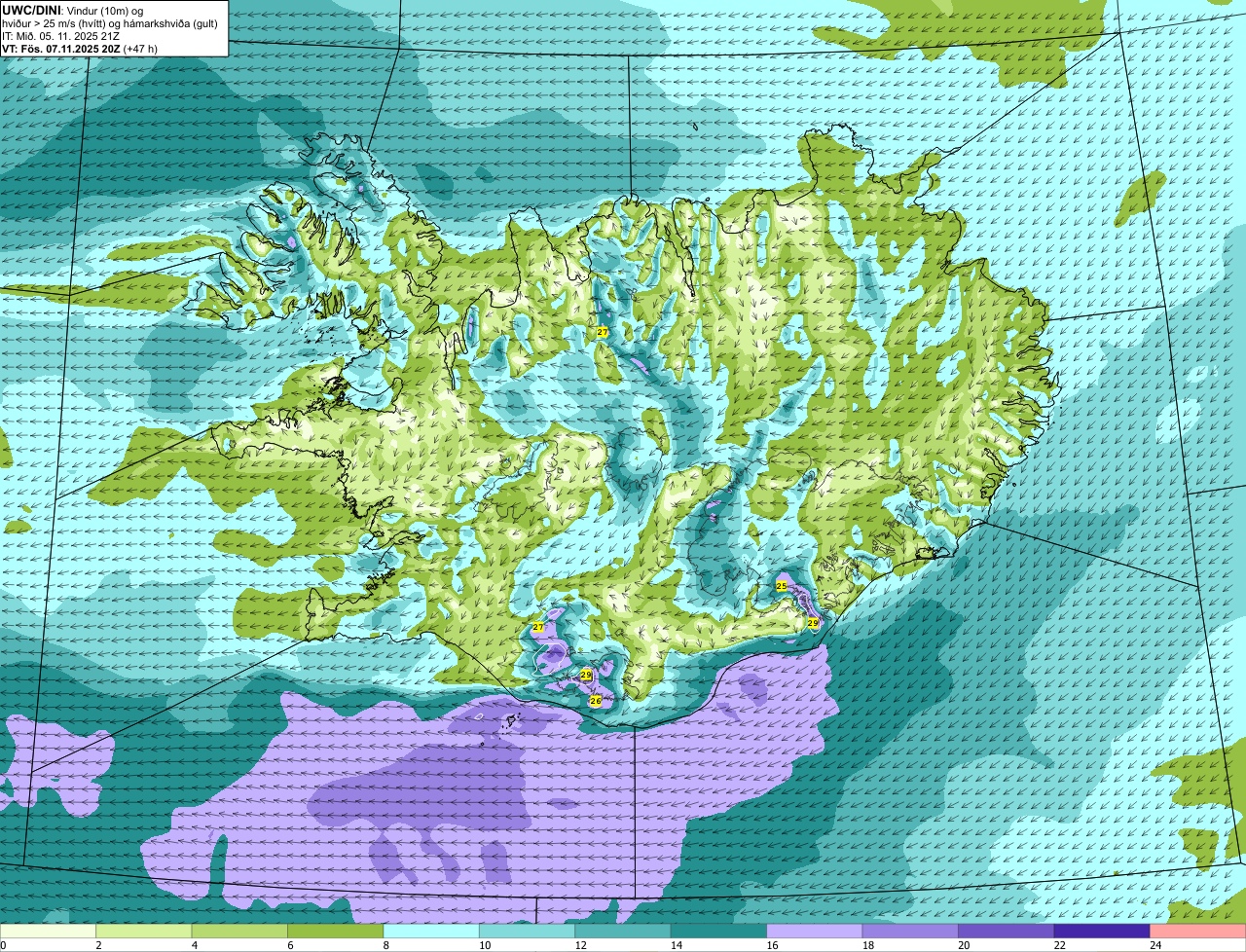Pick the 16–18 m/s light lavender legend swatch
Viewport: 1246px width, 952px height.
pos(815,932)
